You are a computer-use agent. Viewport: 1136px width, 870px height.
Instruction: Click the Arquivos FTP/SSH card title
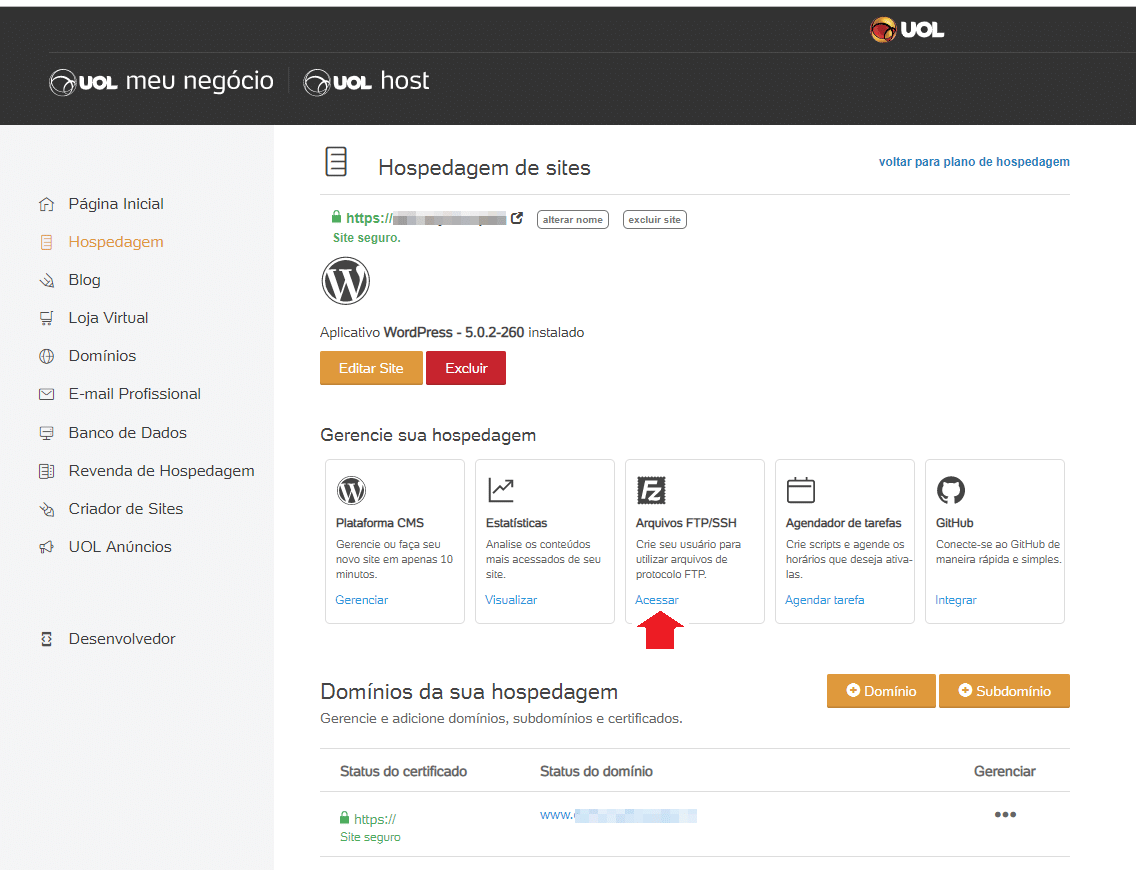(x=686, y=523)
